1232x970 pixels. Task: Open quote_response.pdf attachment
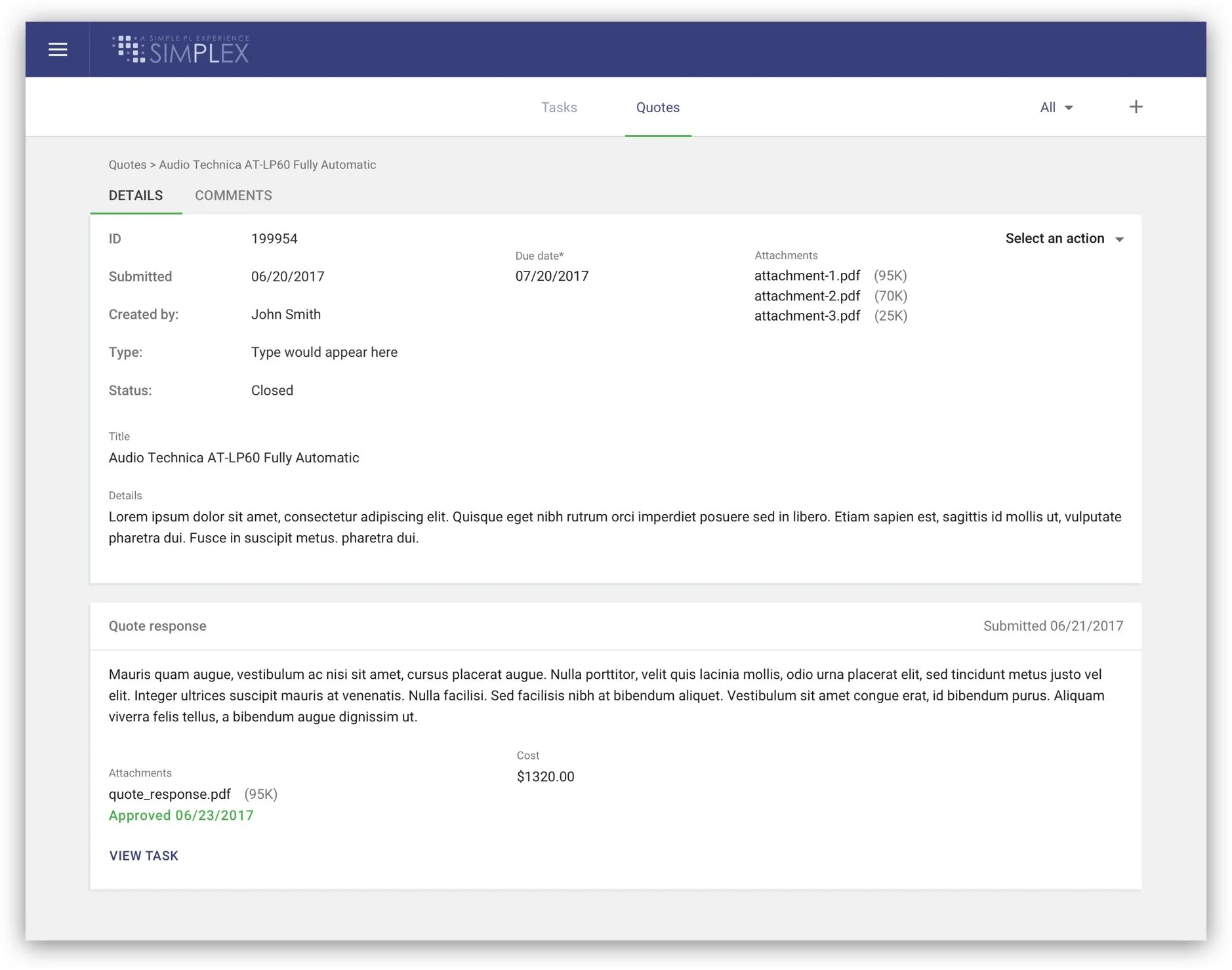170,794
